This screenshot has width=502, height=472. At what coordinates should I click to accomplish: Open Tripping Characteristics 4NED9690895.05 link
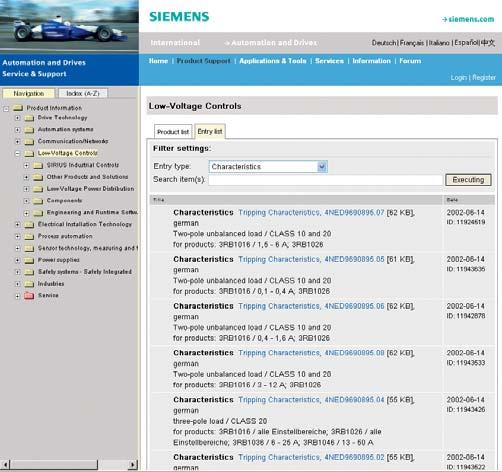point(311,259)
